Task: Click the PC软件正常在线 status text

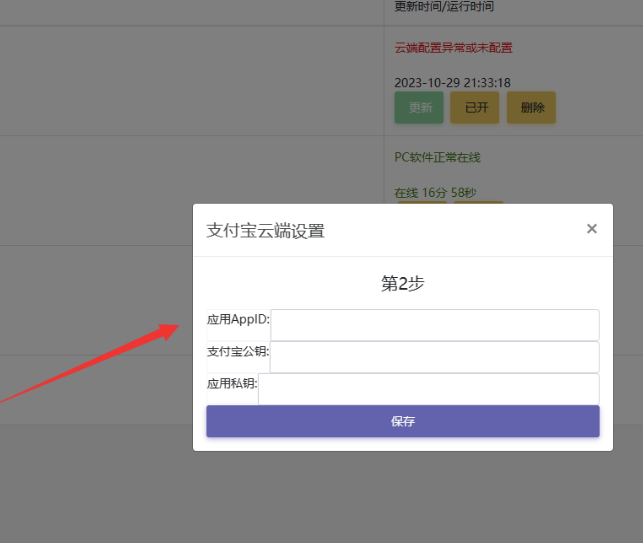Action: [x=437, y=157]
